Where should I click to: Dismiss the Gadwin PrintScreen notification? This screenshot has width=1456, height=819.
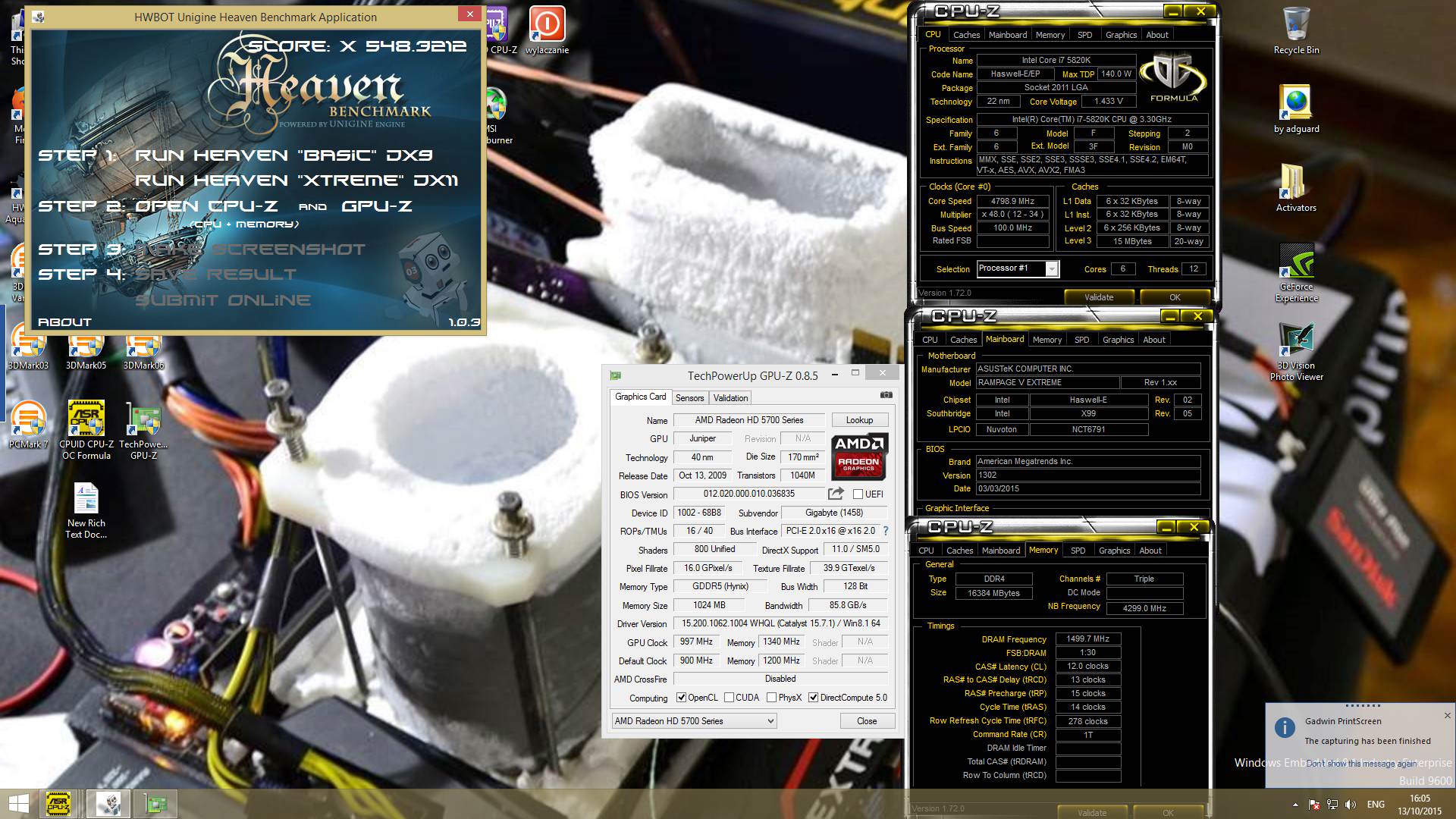(x=1447, y=716)
